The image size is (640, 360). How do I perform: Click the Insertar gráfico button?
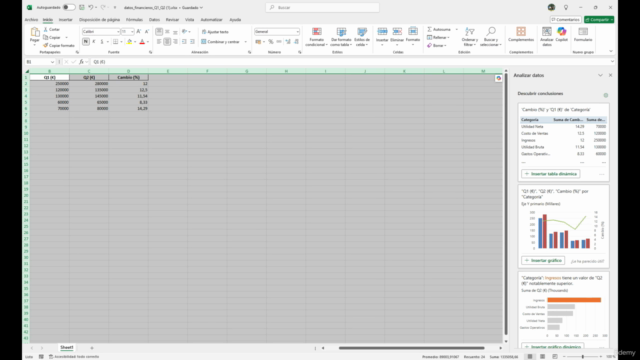pyautogui.click(x=543, y=260)
